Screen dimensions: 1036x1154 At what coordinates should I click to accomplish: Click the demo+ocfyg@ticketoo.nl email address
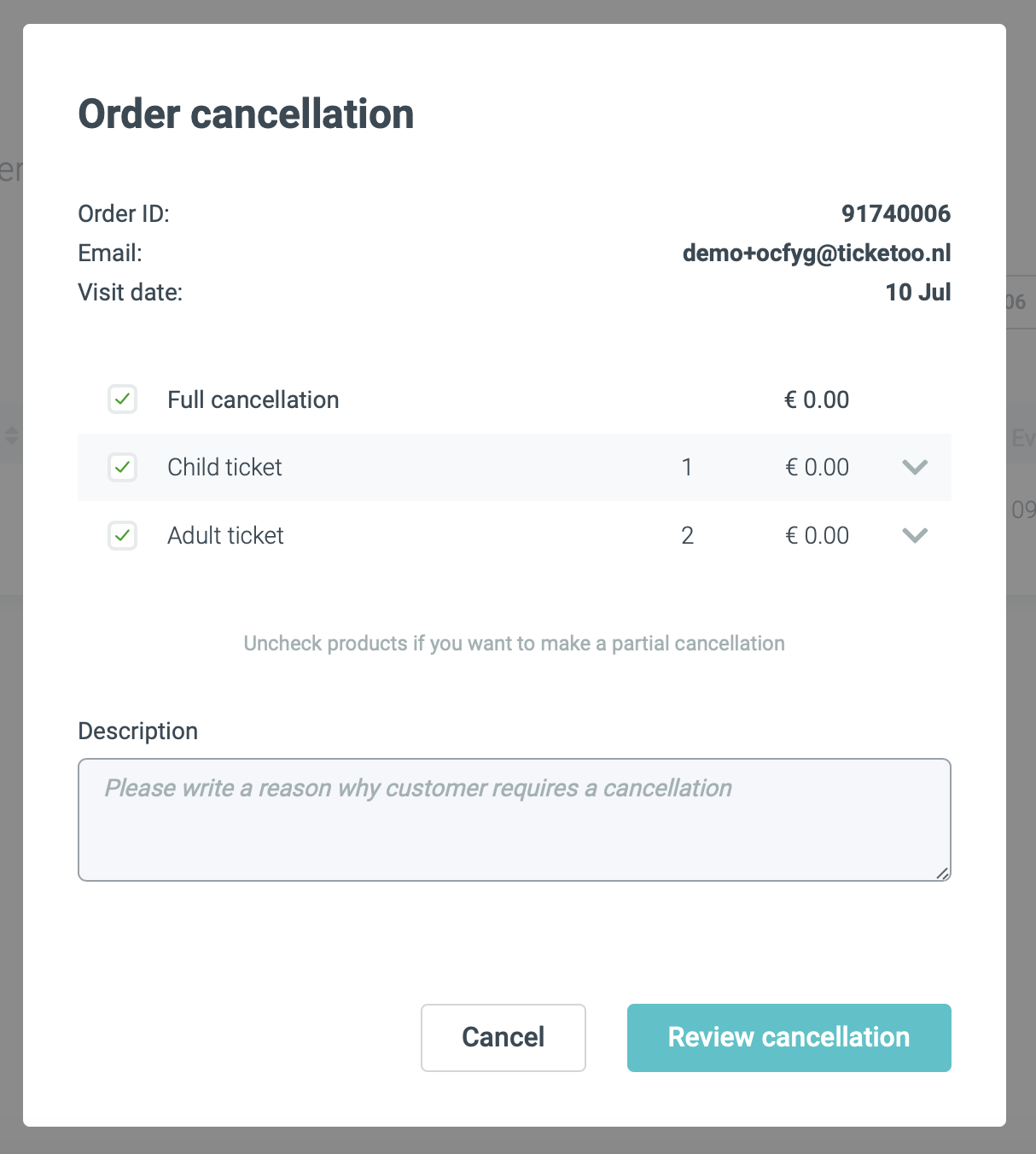tap(817, 253)
